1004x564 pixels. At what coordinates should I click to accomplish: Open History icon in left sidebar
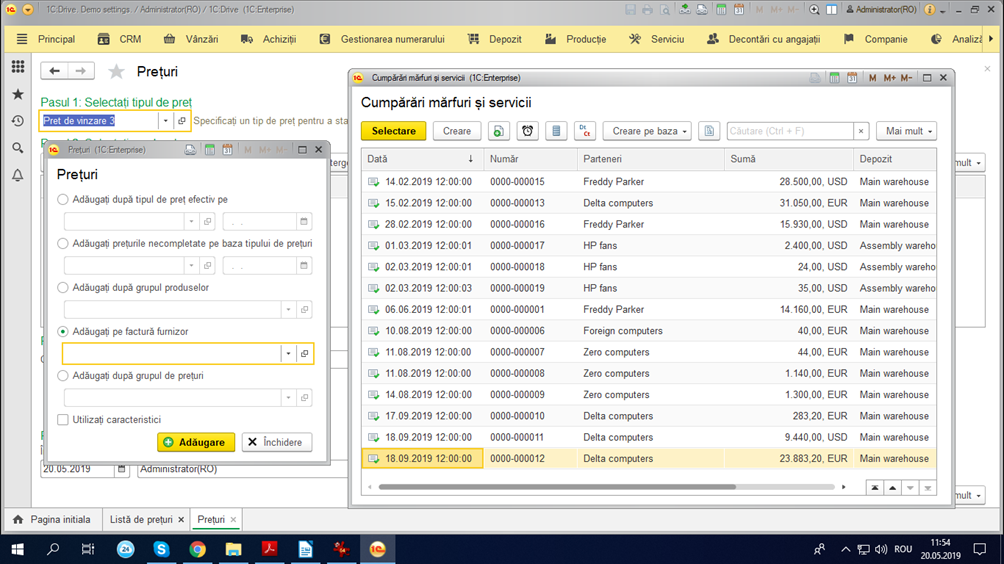18,121
